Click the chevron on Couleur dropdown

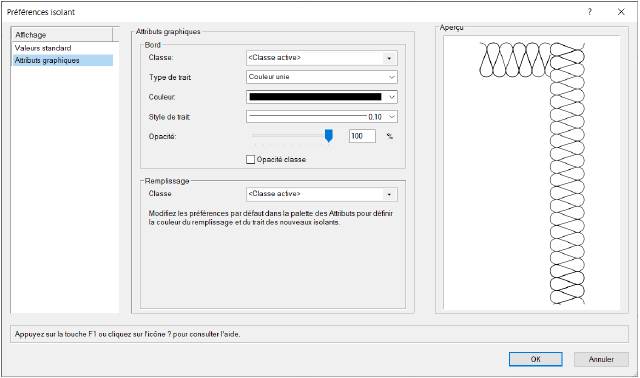391,97
